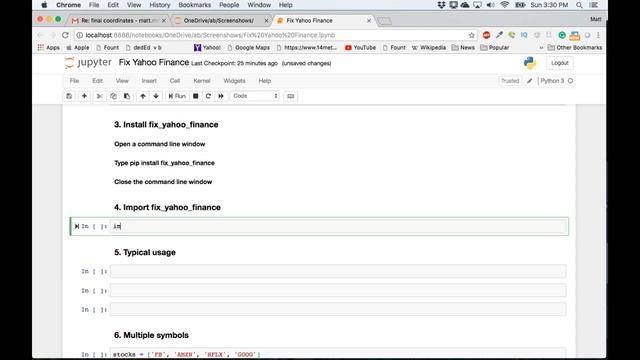Cut selected cells with the scissors icon
The width and height of the screenshot is (640, 360).
(99, 96)
